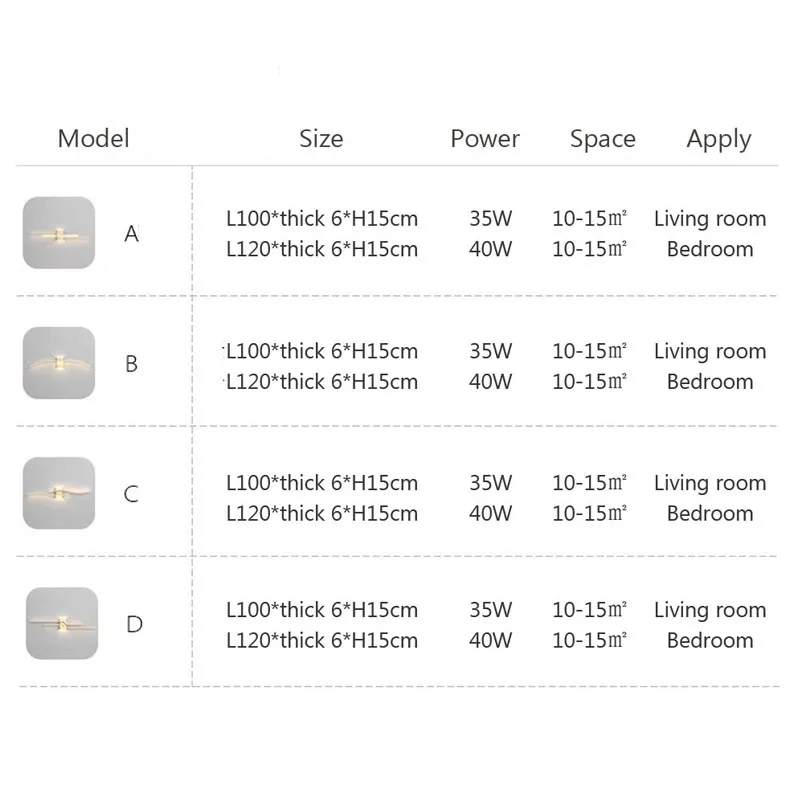Click the Model B curved lamp thumbnail
This screenshot has width=800, height=800.
[59, 363]
